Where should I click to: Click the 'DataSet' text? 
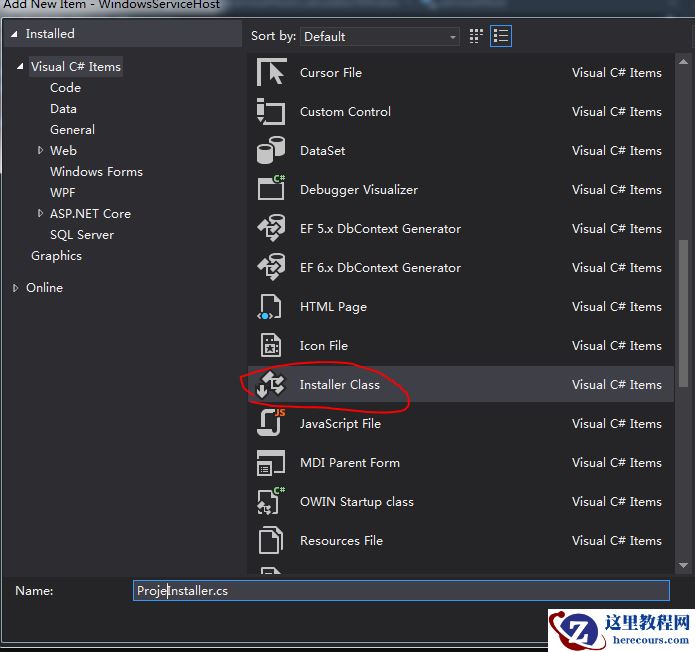pyautogui.click(x=322, y=150)
